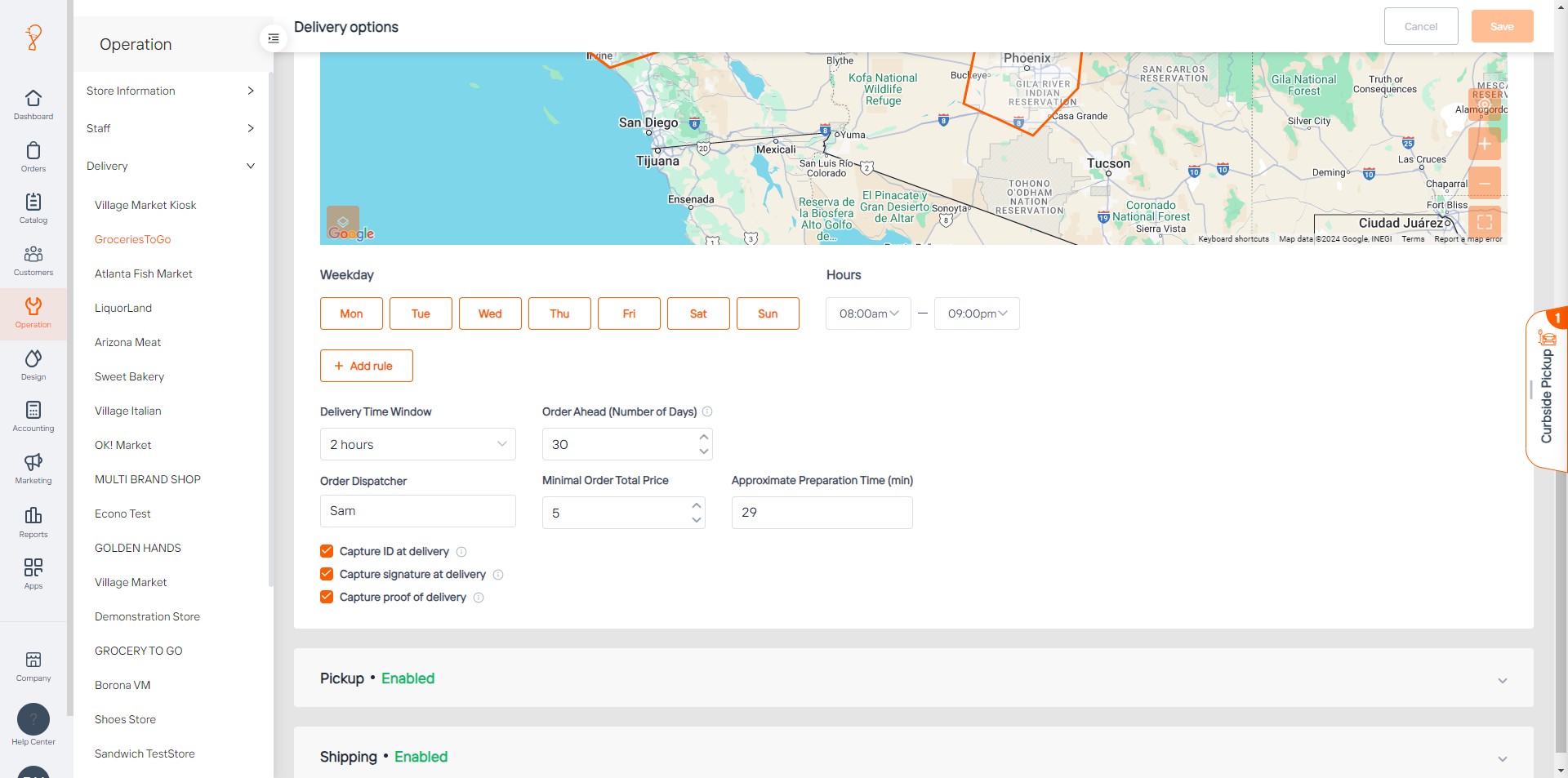This screenshot has height=778, width=1568.
Task: Open the Company section
Action: tap(33, 666)
